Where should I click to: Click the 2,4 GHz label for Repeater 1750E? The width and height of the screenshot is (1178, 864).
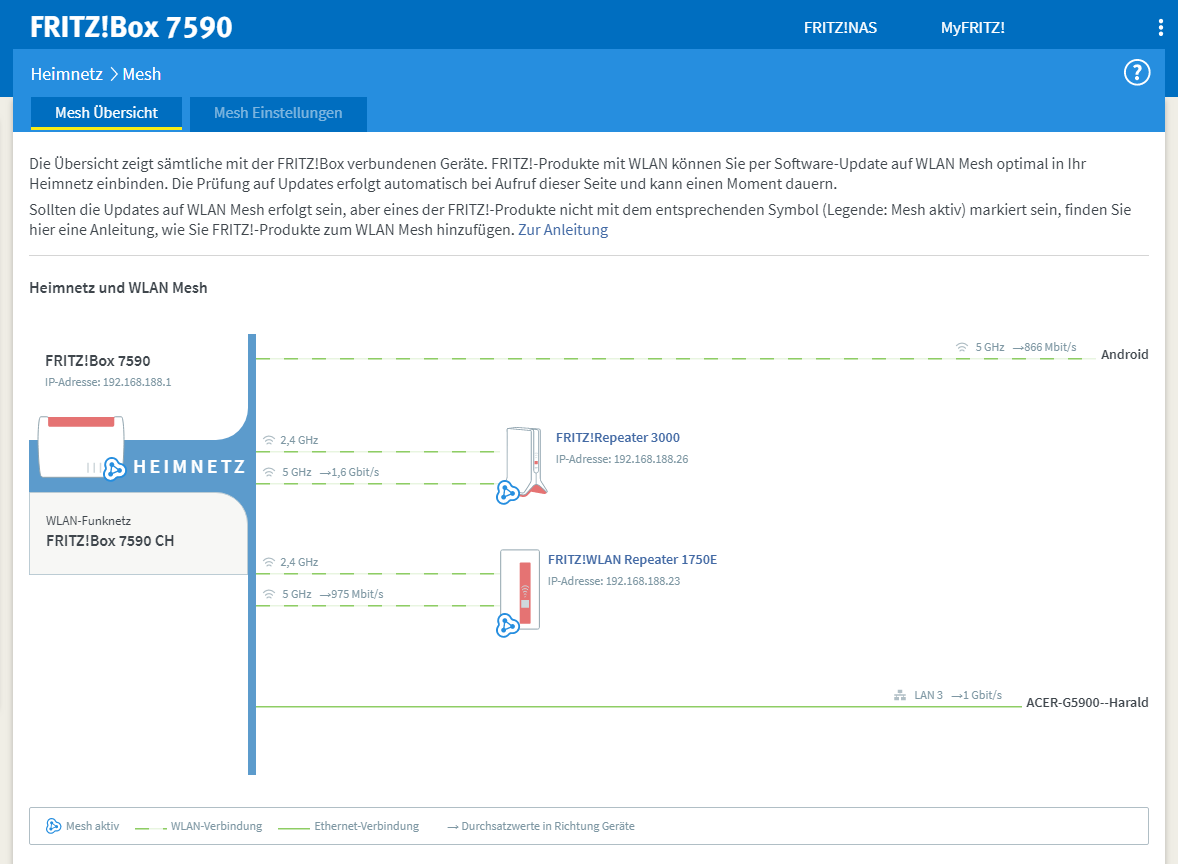point(299,562)
